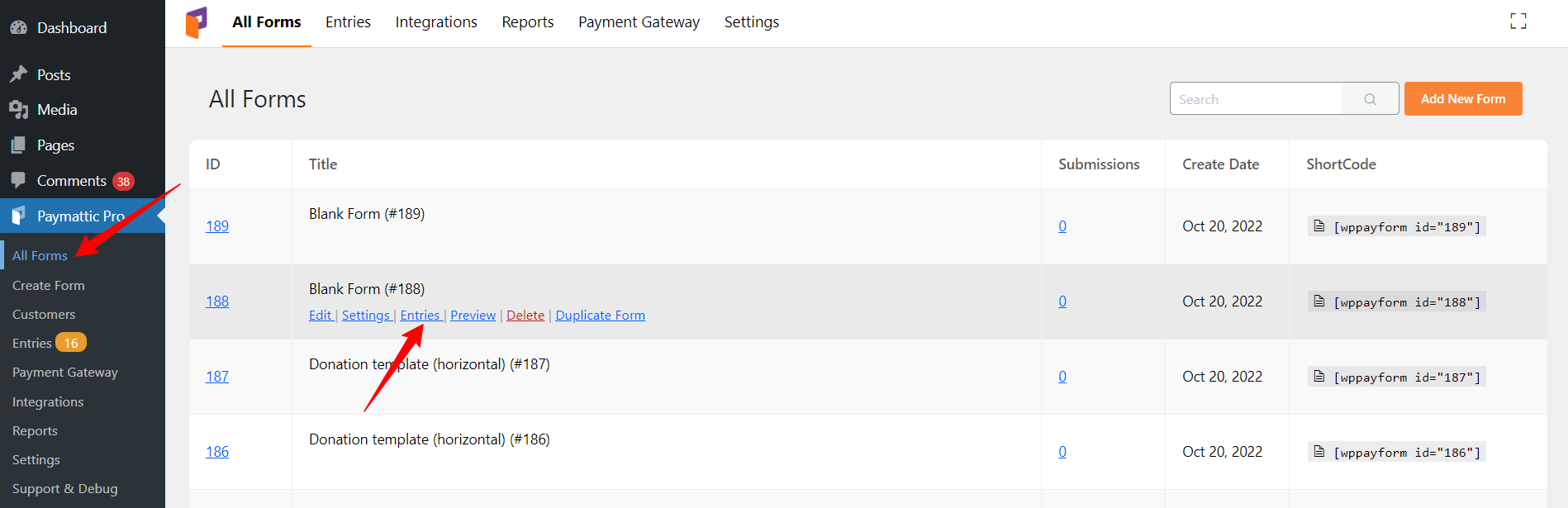
Task: Open Entries link for Blank Form #188
Action: tap(421, 316)
